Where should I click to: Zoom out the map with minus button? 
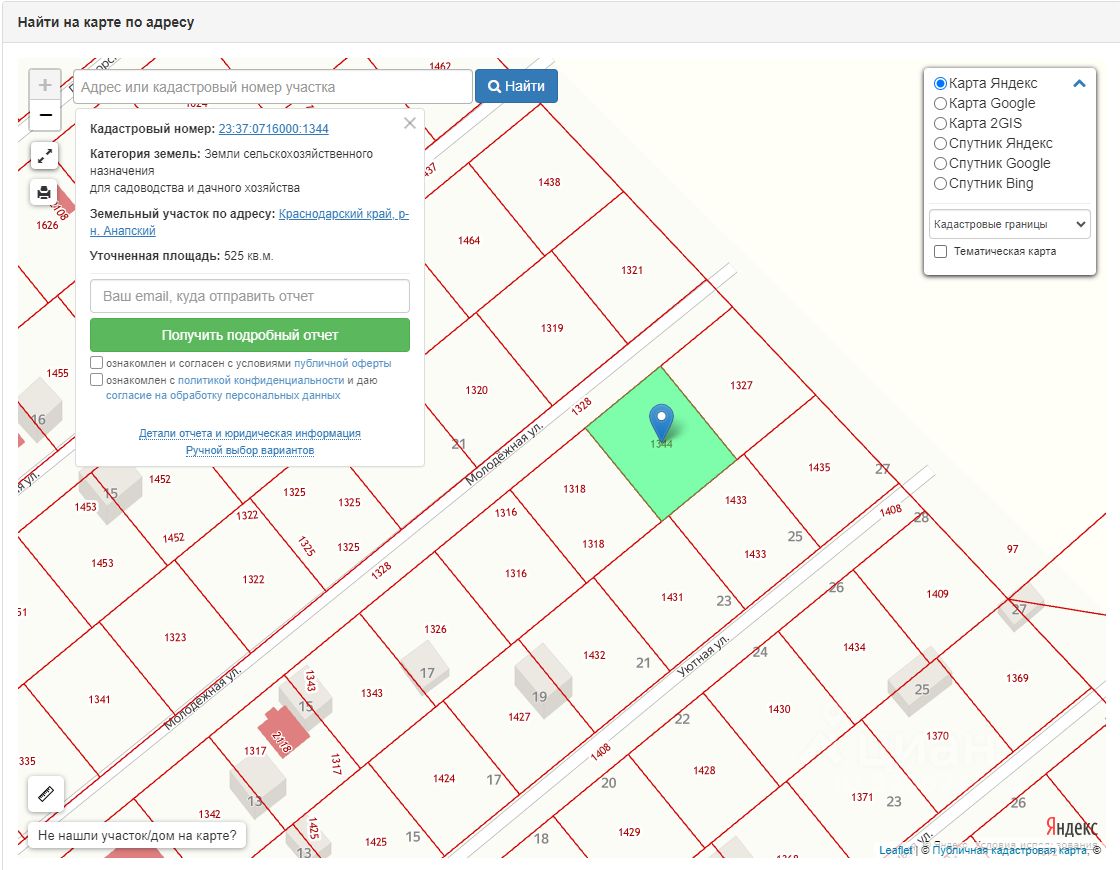click(44, 115)
